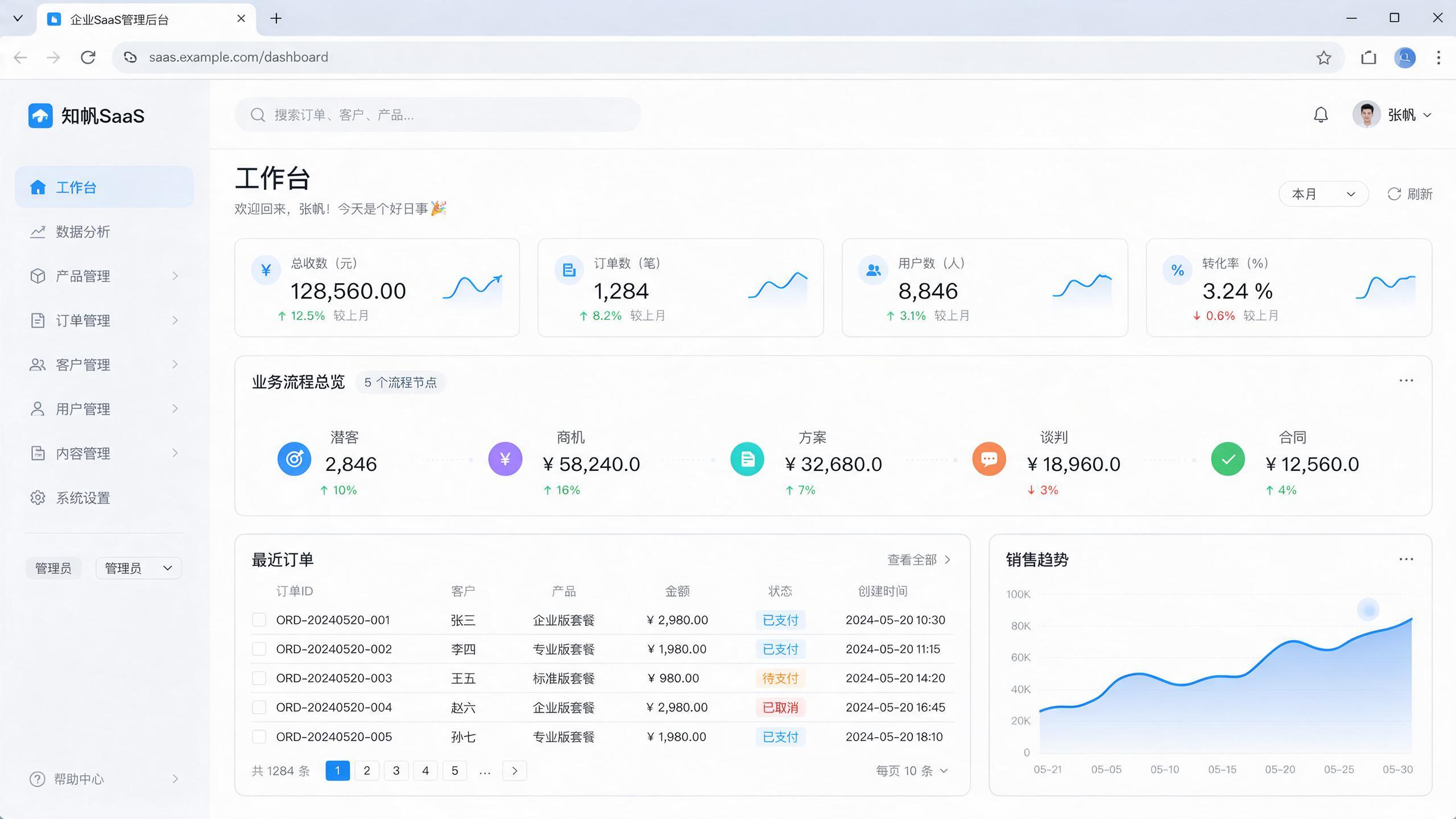Reload the page in browser toolbar
This screenshot has width=1456, height=819.
click(x=88, y=57)
